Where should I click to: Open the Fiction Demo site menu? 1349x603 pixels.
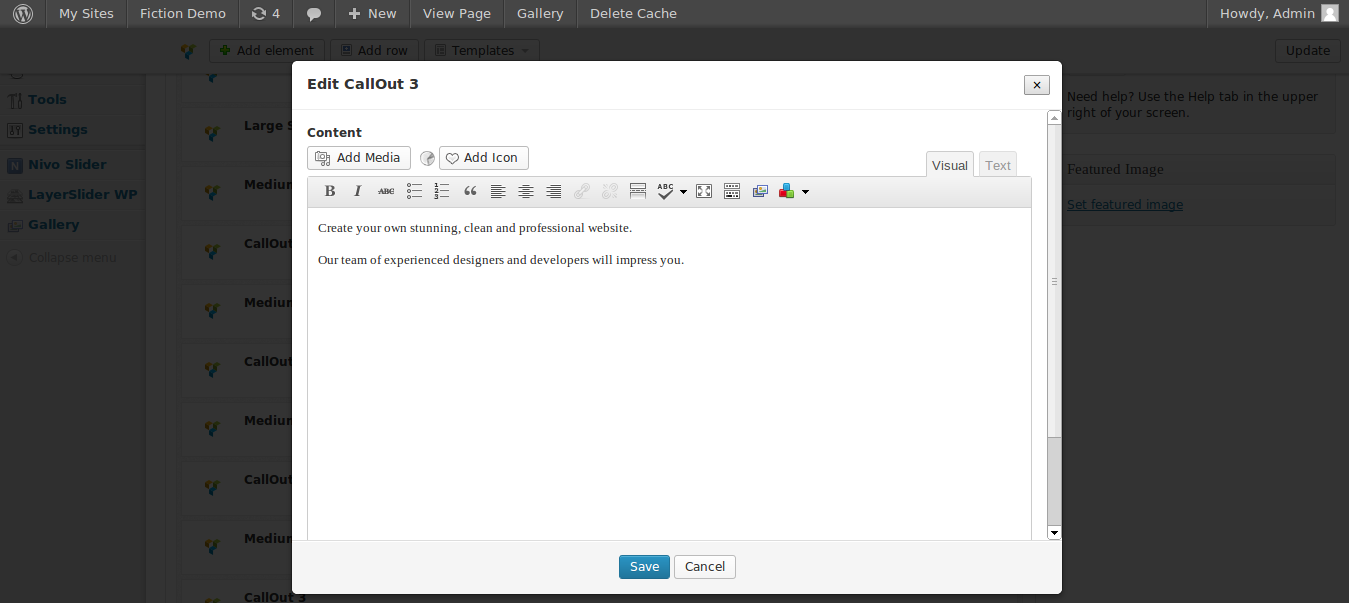click(x=183, y=14)
